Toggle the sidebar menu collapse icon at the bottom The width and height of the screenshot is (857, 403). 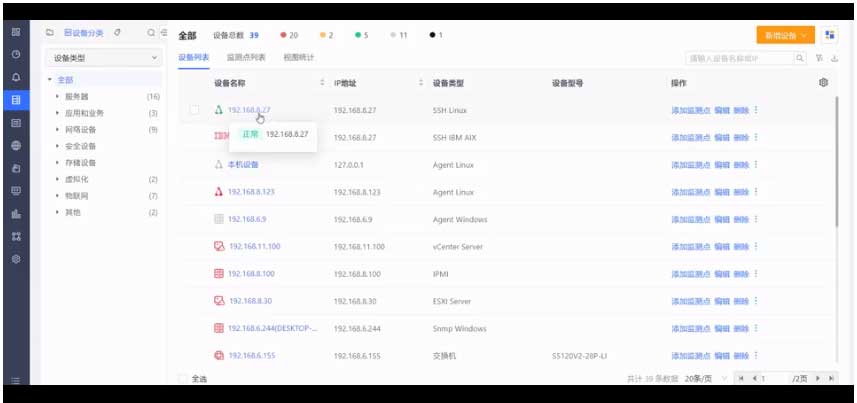pyautogui.click(x=16, y=381)
